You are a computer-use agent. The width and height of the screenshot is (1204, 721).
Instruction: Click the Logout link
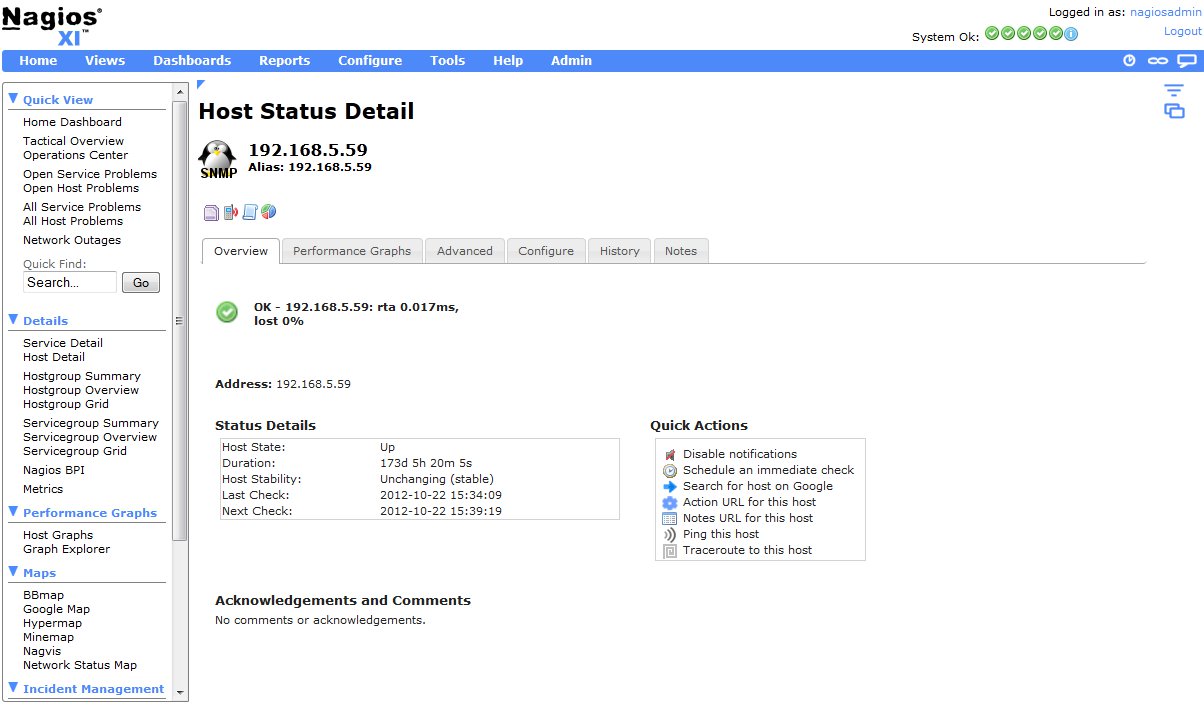coord(1183,31)
